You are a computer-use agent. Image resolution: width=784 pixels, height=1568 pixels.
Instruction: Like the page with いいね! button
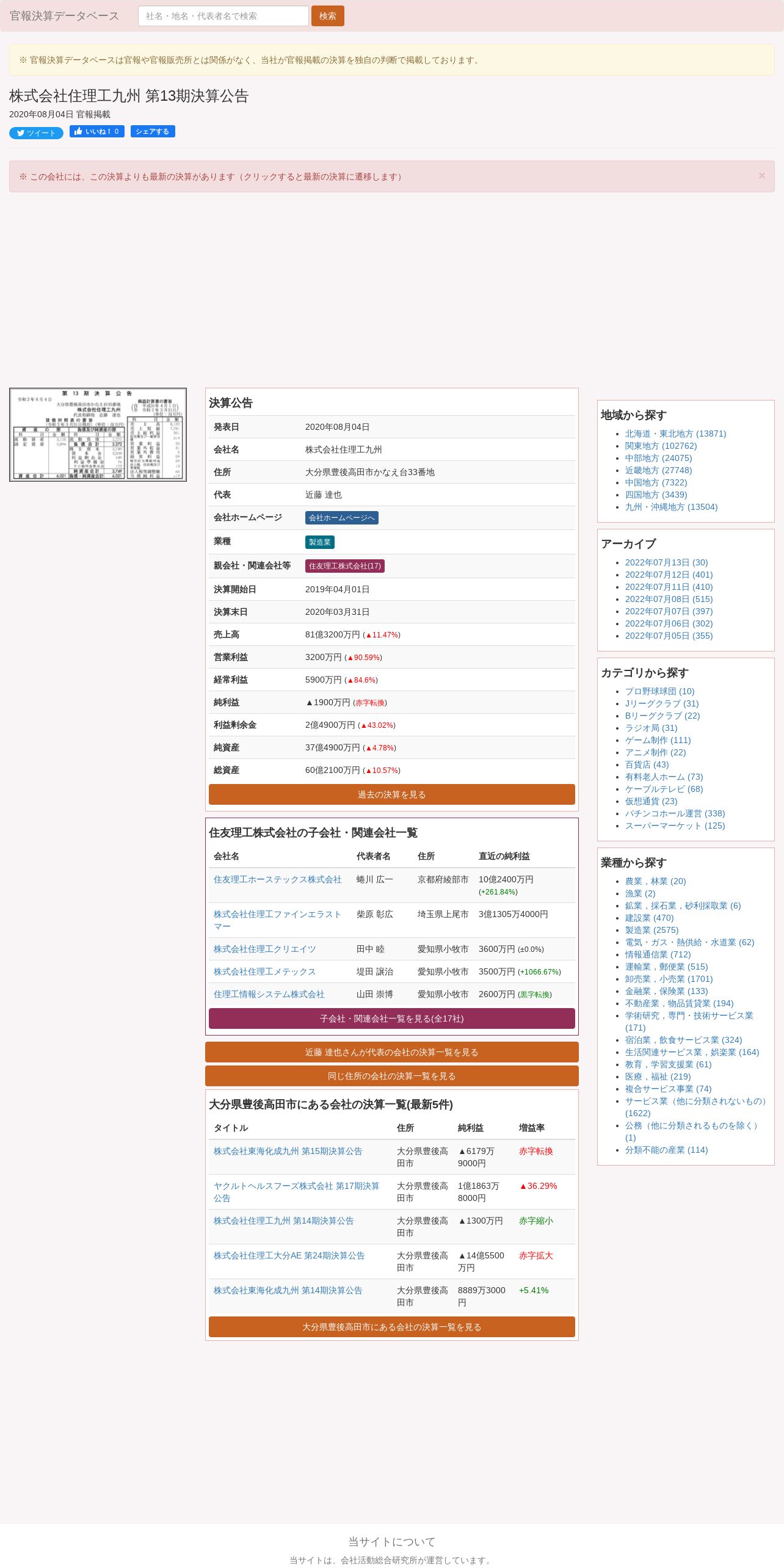[x=97, y=131]
